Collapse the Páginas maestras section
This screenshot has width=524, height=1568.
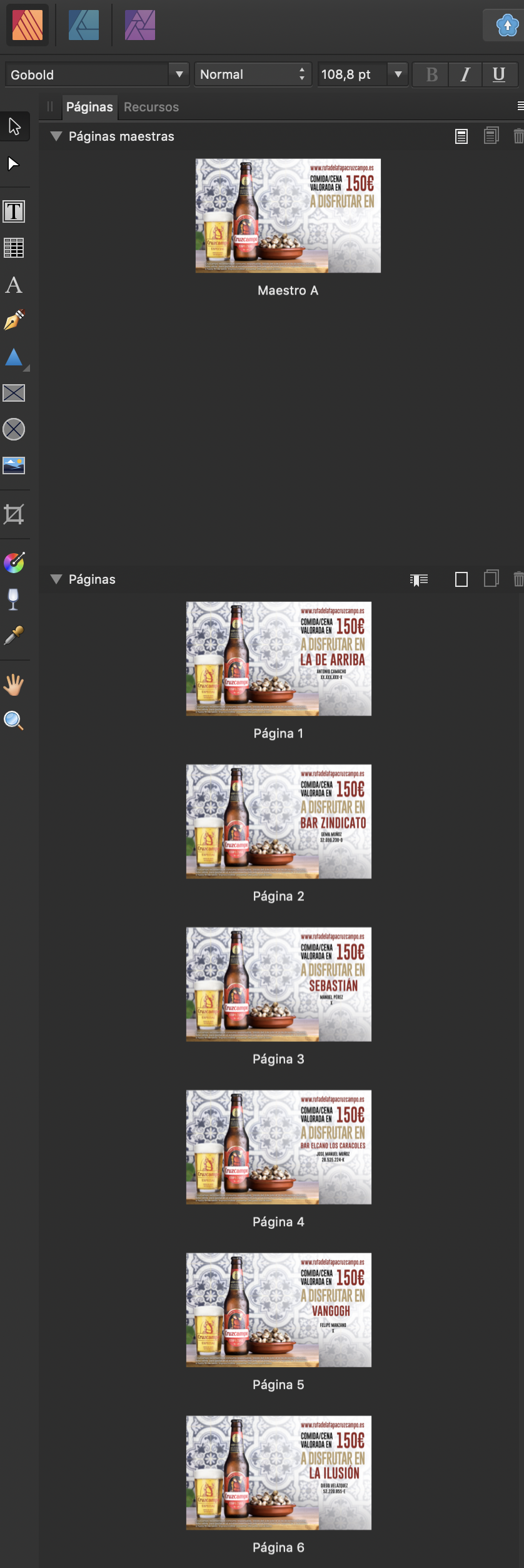(56, 136)
